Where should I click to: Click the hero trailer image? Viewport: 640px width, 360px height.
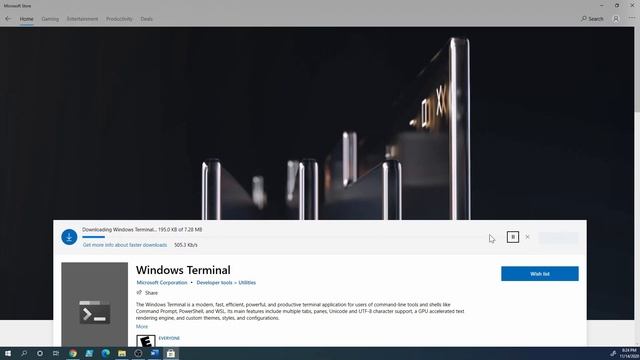(x=317, y=123)
